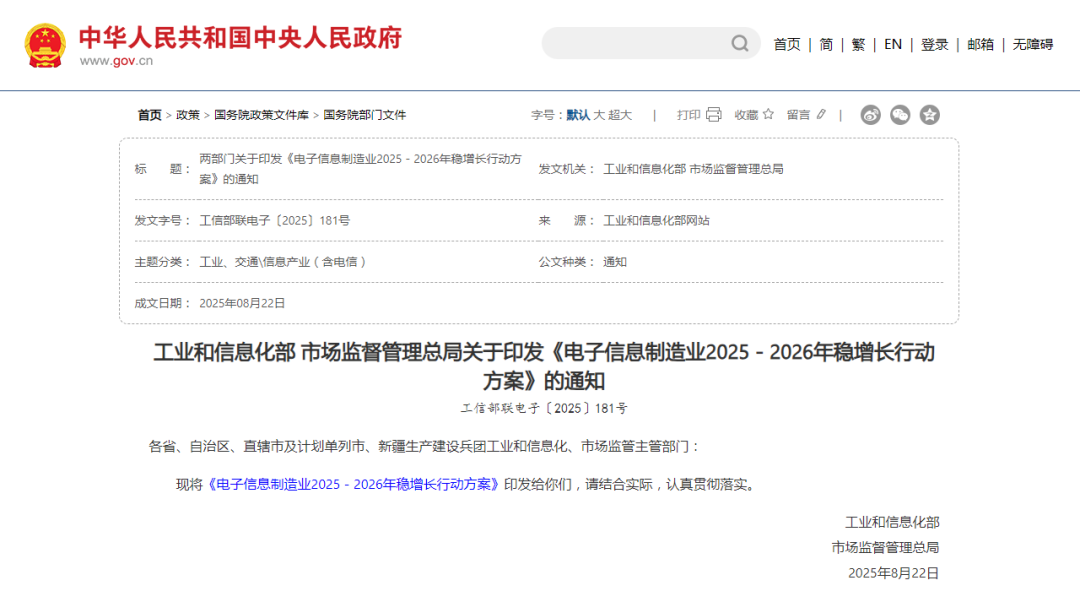Image resolution: width=1080 pixels, height=602 pixels.
Task: Click the 字号 label
Action: (x=547, y=115)
